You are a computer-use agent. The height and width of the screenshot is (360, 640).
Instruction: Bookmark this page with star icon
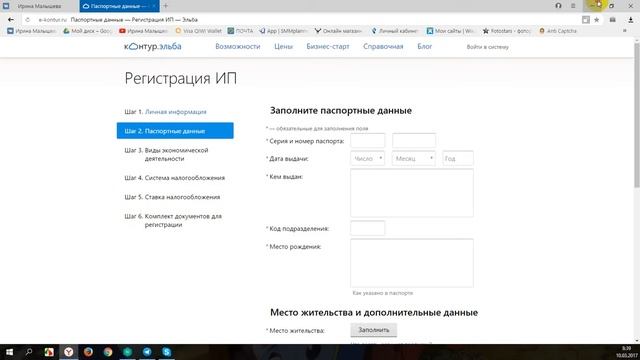tap(596, 20)
